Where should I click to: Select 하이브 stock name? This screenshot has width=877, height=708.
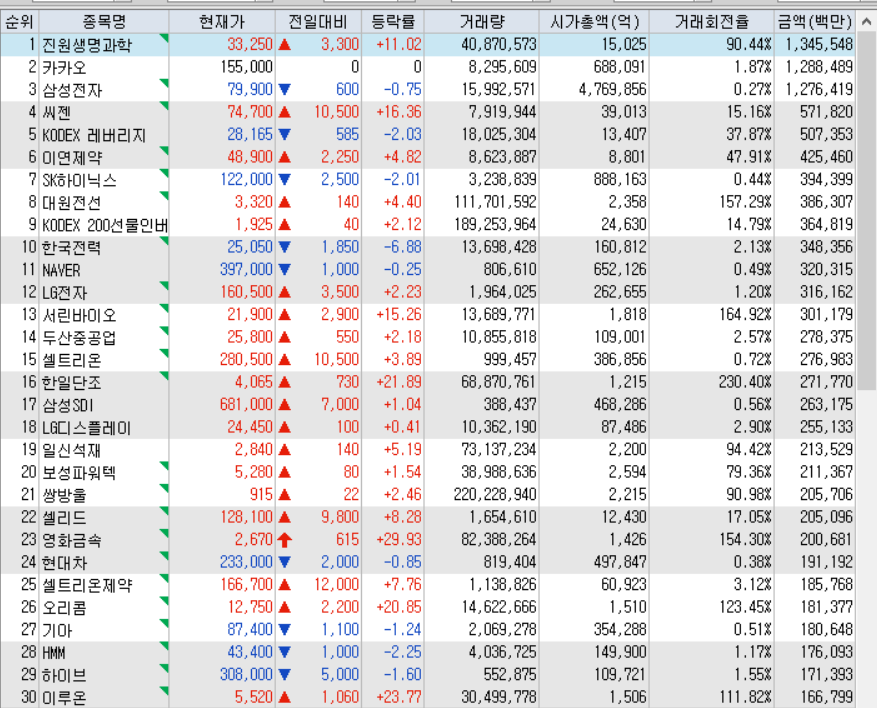65,675
